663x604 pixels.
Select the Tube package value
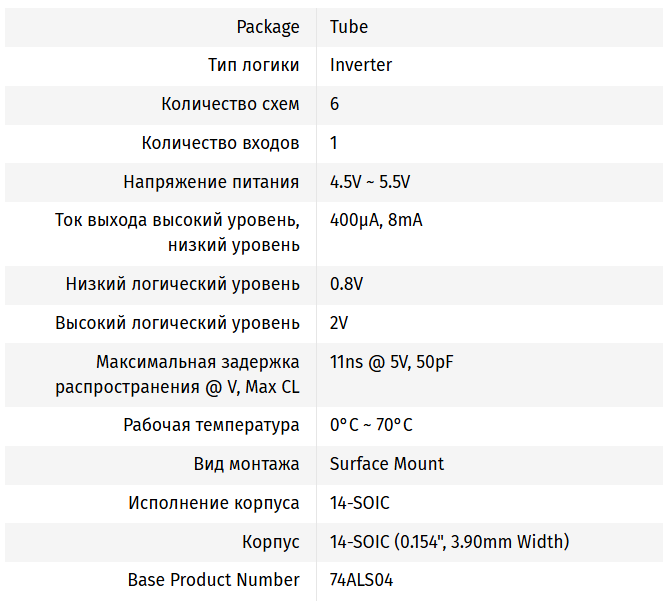349,27
